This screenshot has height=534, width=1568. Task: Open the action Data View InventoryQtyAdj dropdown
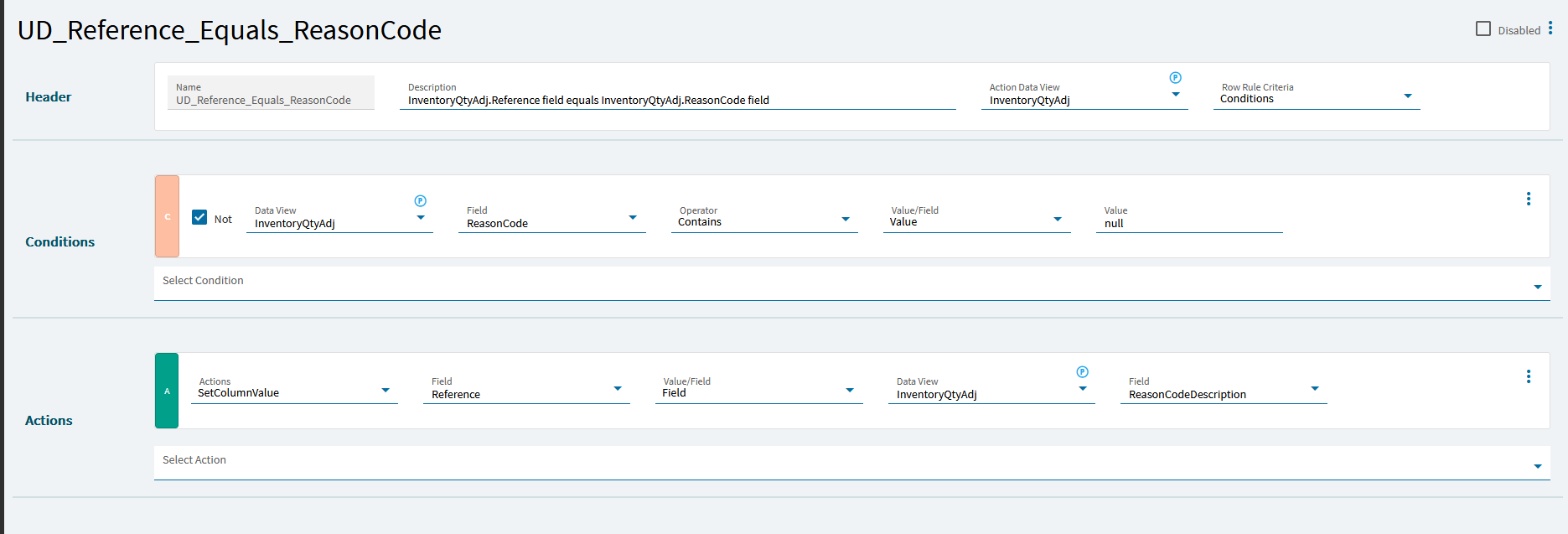(x=1083, y=389)
